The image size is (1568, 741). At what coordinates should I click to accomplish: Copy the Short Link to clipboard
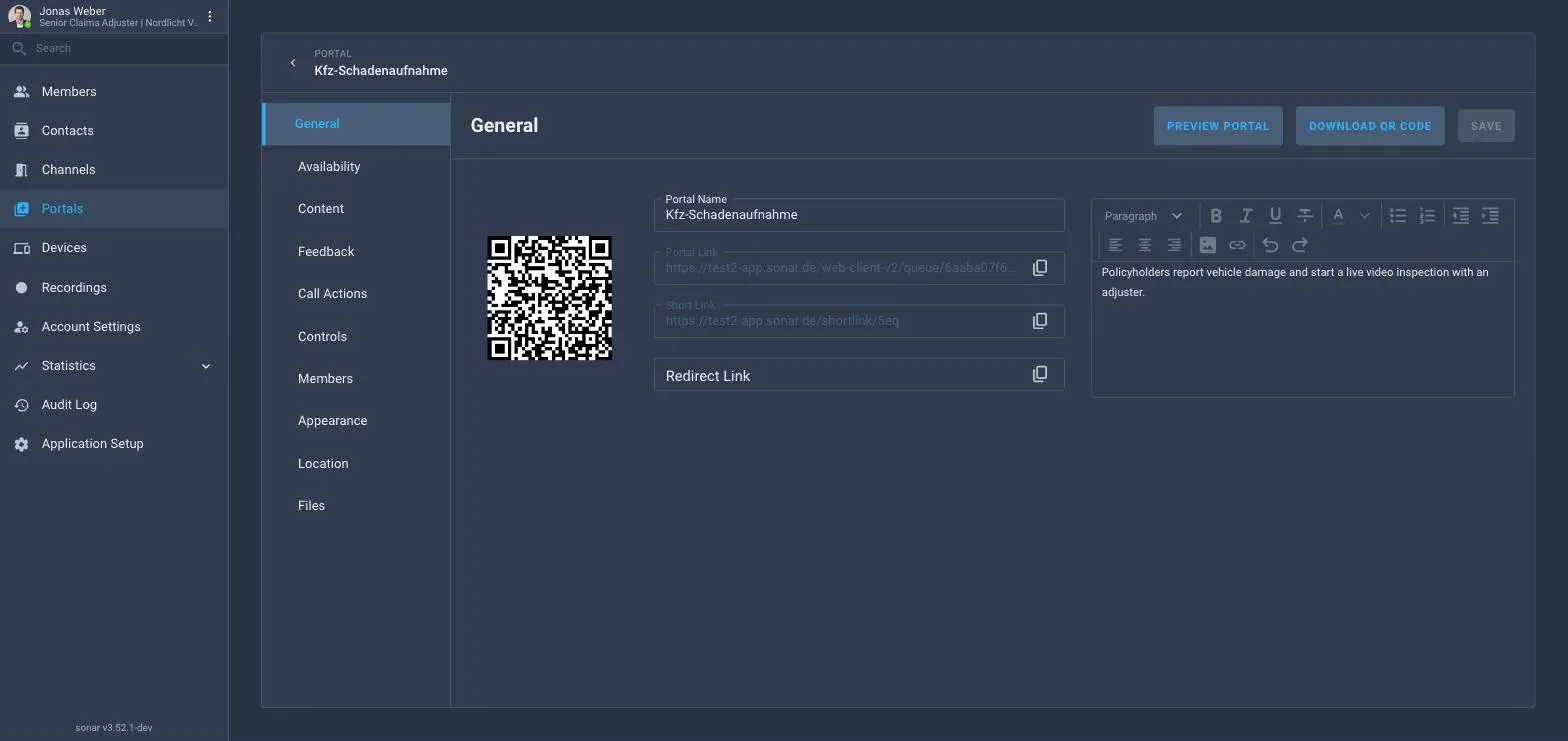tap(1040, 321)
